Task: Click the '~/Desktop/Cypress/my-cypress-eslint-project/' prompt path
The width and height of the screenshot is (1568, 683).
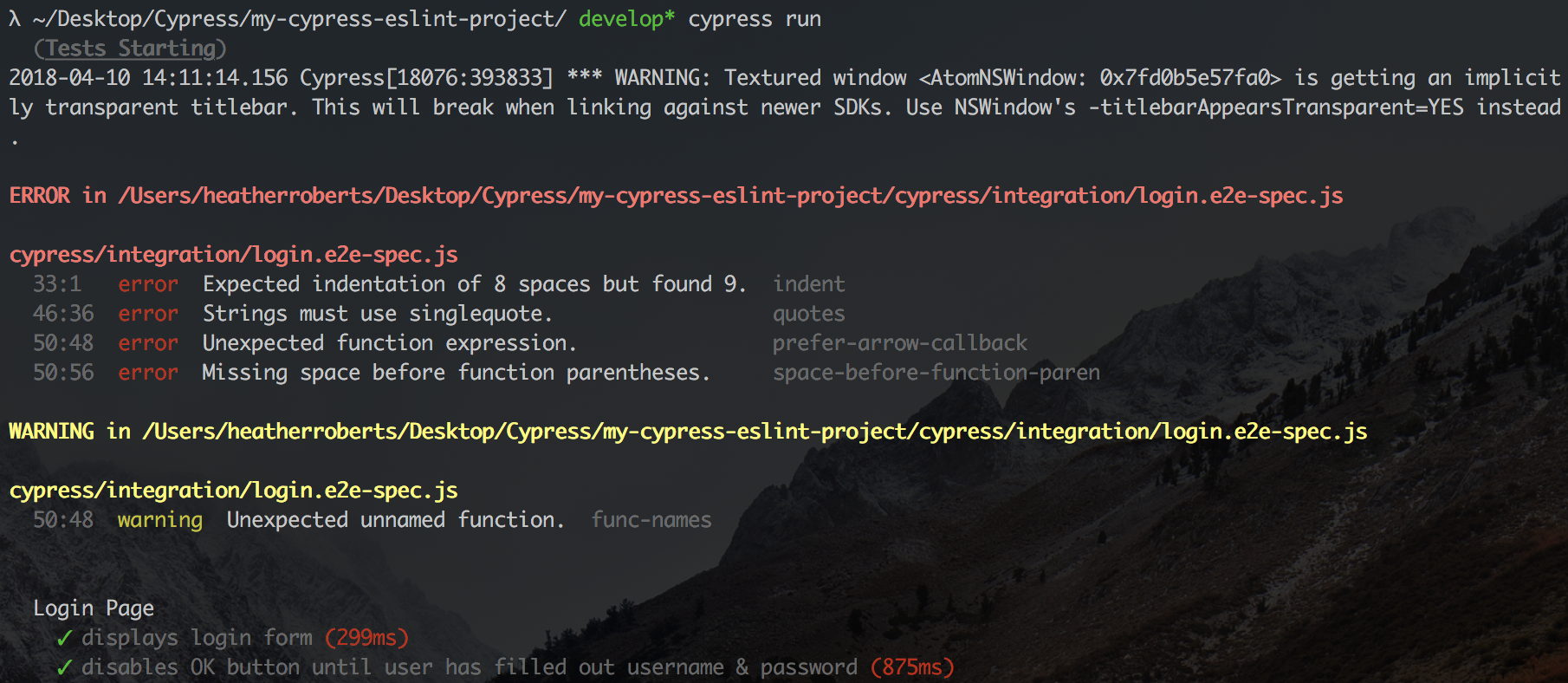Action: point(300,19)
